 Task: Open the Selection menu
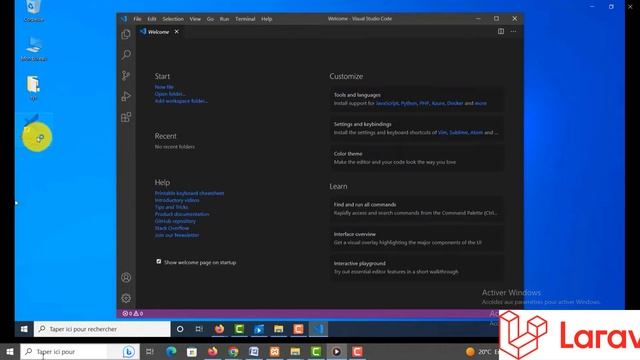[173, 19]
